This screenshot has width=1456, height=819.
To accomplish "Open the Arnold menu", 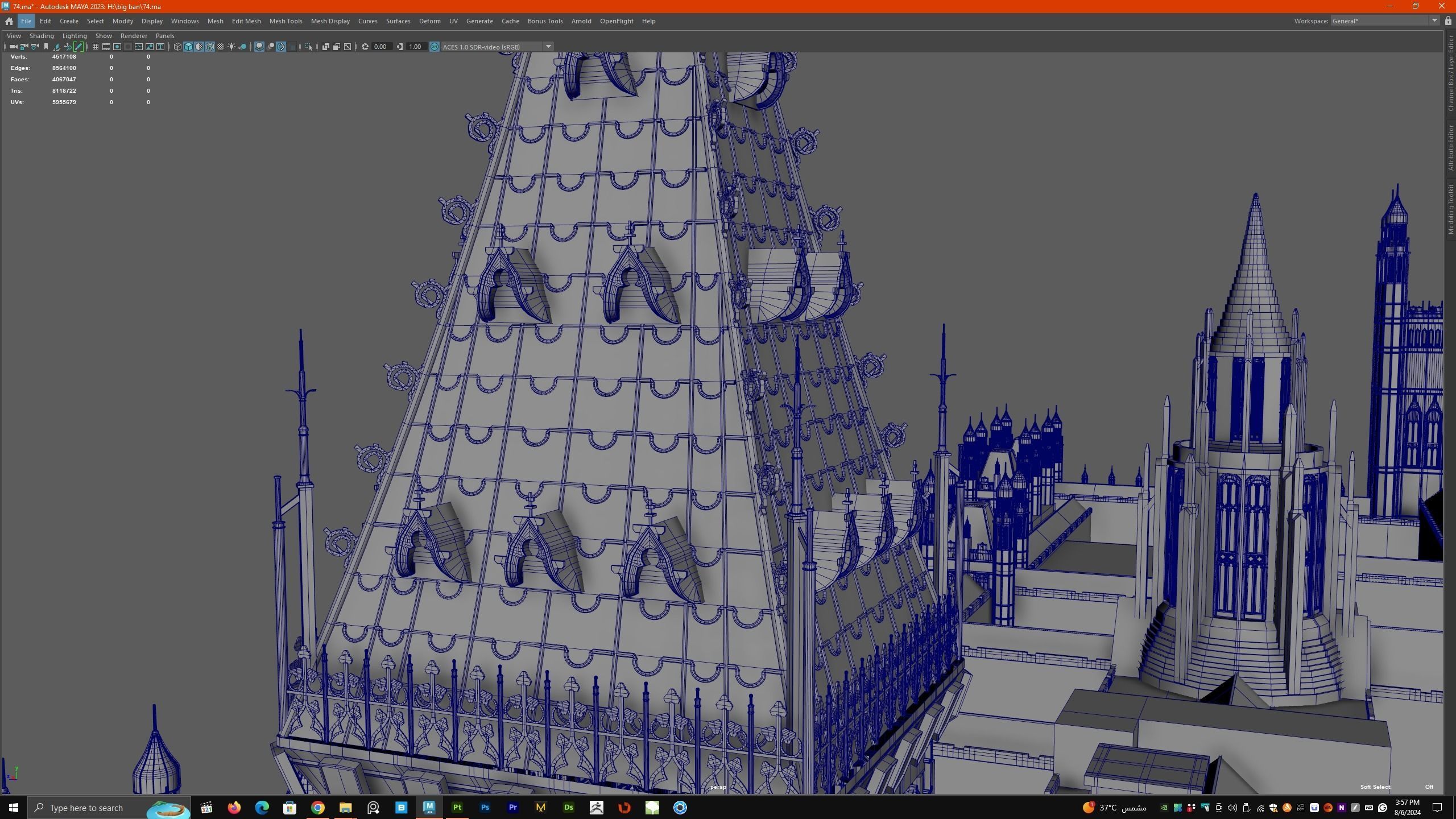I will (581, 21).
